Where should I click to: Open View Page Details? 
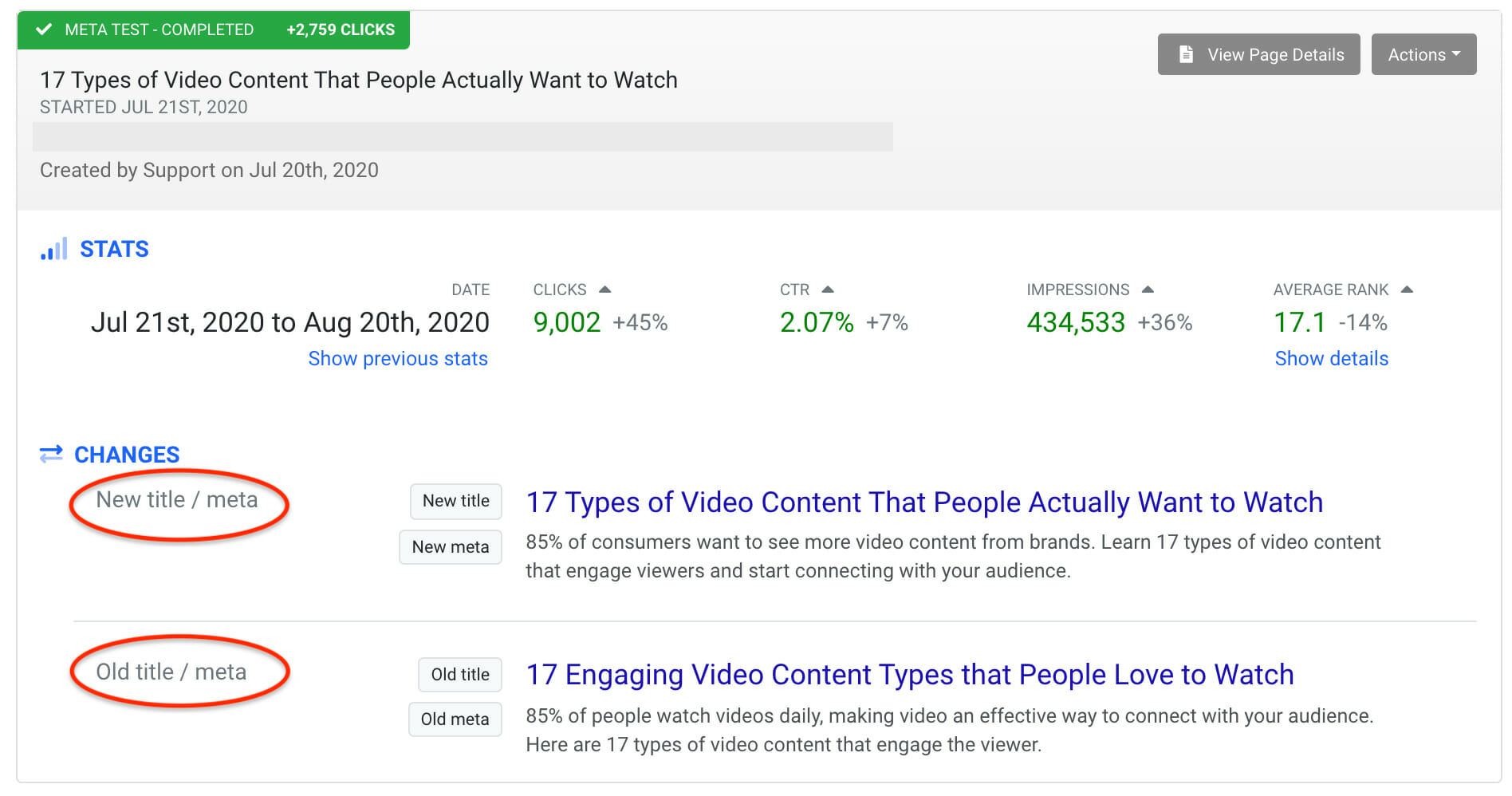(x=1258, y=54)
